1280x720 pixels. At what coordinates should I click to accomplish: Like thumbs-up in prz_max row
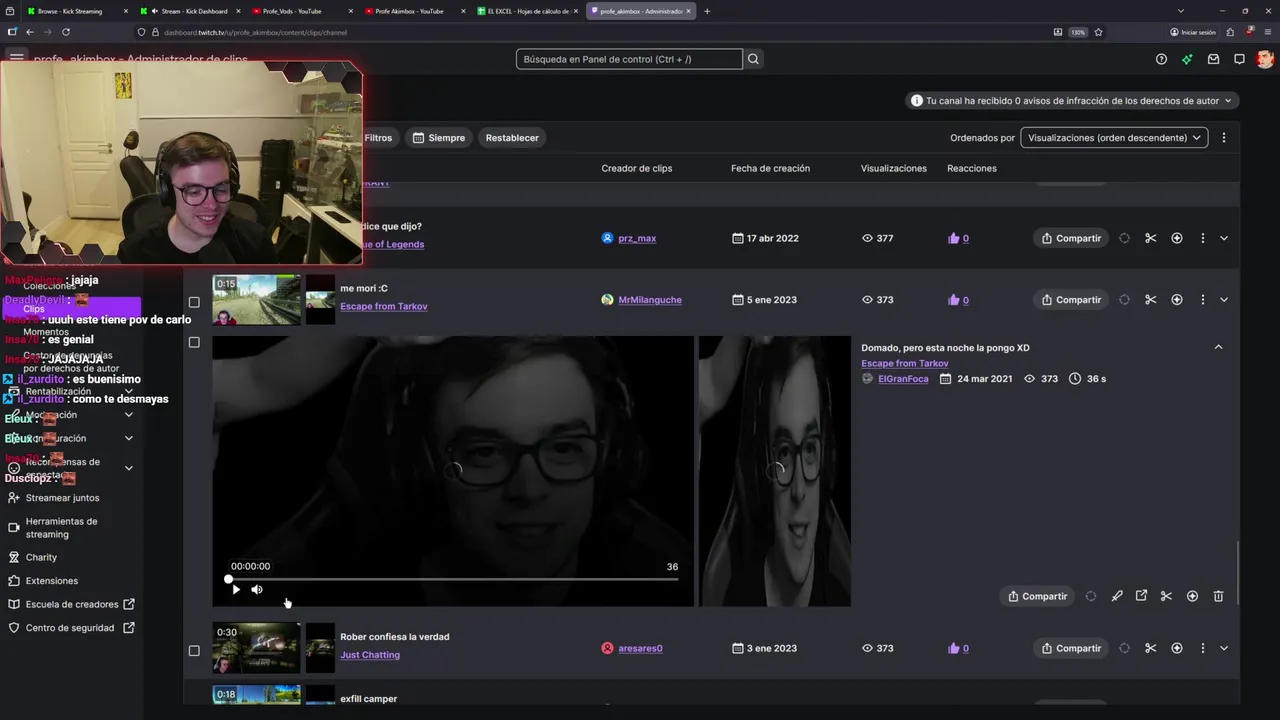pyautogui.click(x=953, y=238)
